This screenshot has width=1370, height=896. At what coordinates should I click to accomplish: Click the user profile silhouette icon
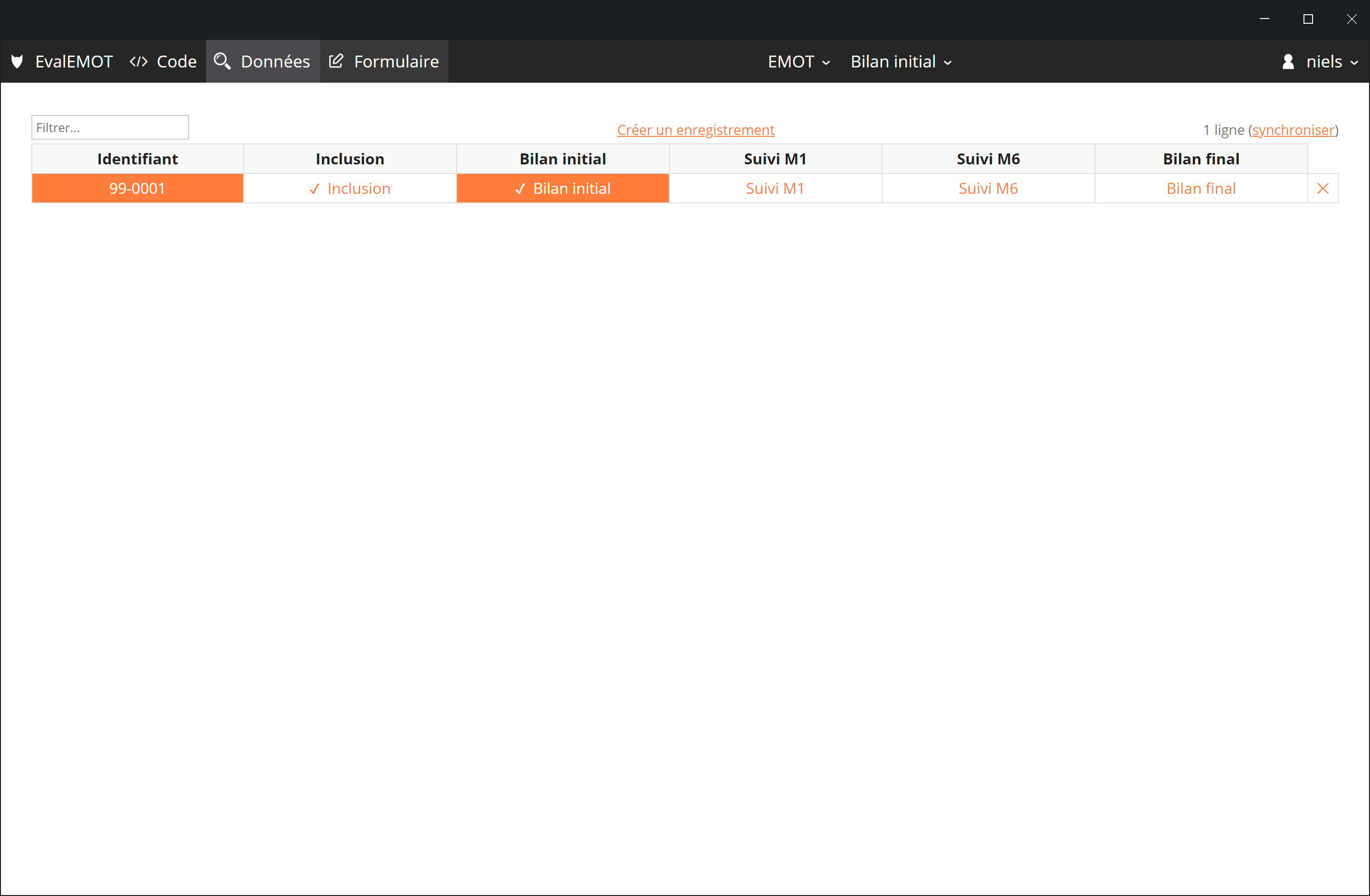pyautogui.click(x=1288, y=62)
